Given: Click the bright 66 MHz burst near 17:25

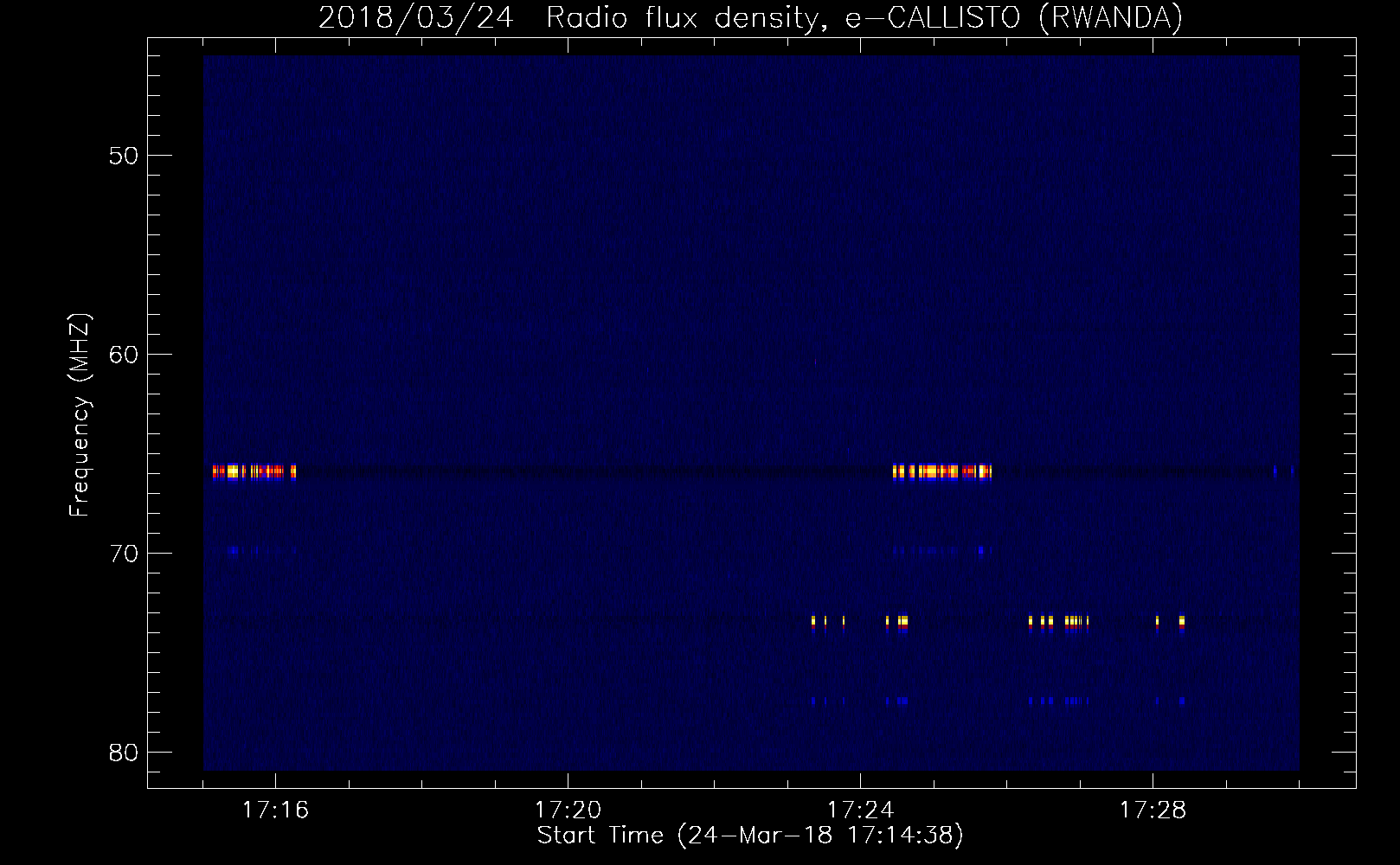Looking at the screenshot, I should (942, 471).
